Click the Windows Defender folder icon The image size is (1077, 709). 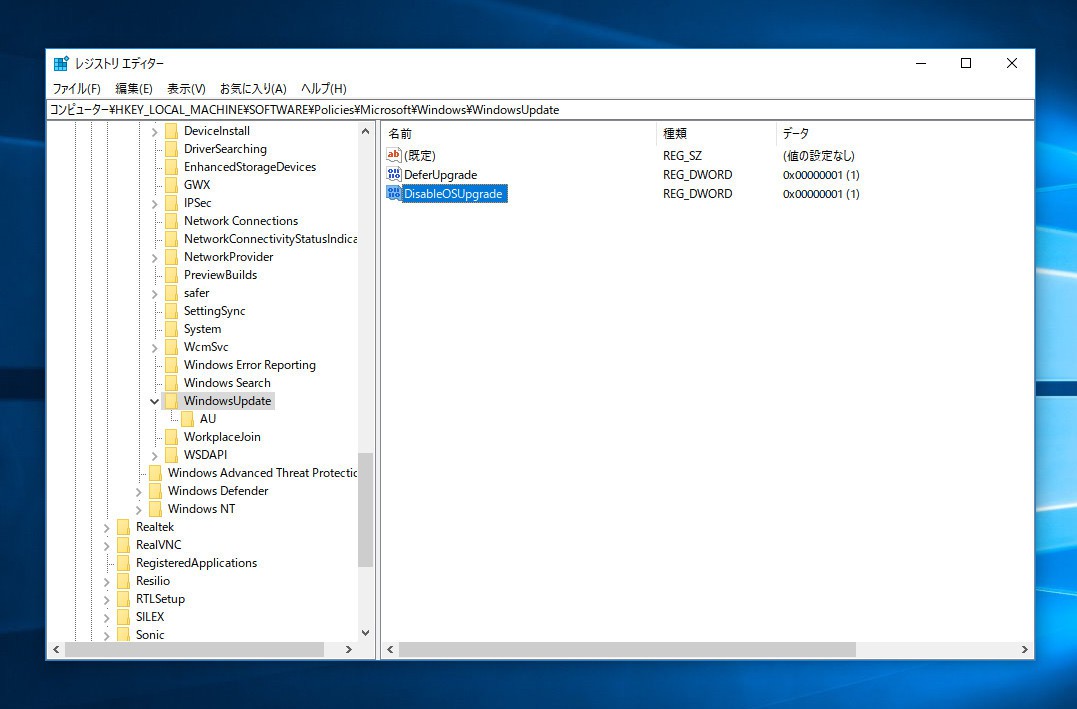pos(155,491)
